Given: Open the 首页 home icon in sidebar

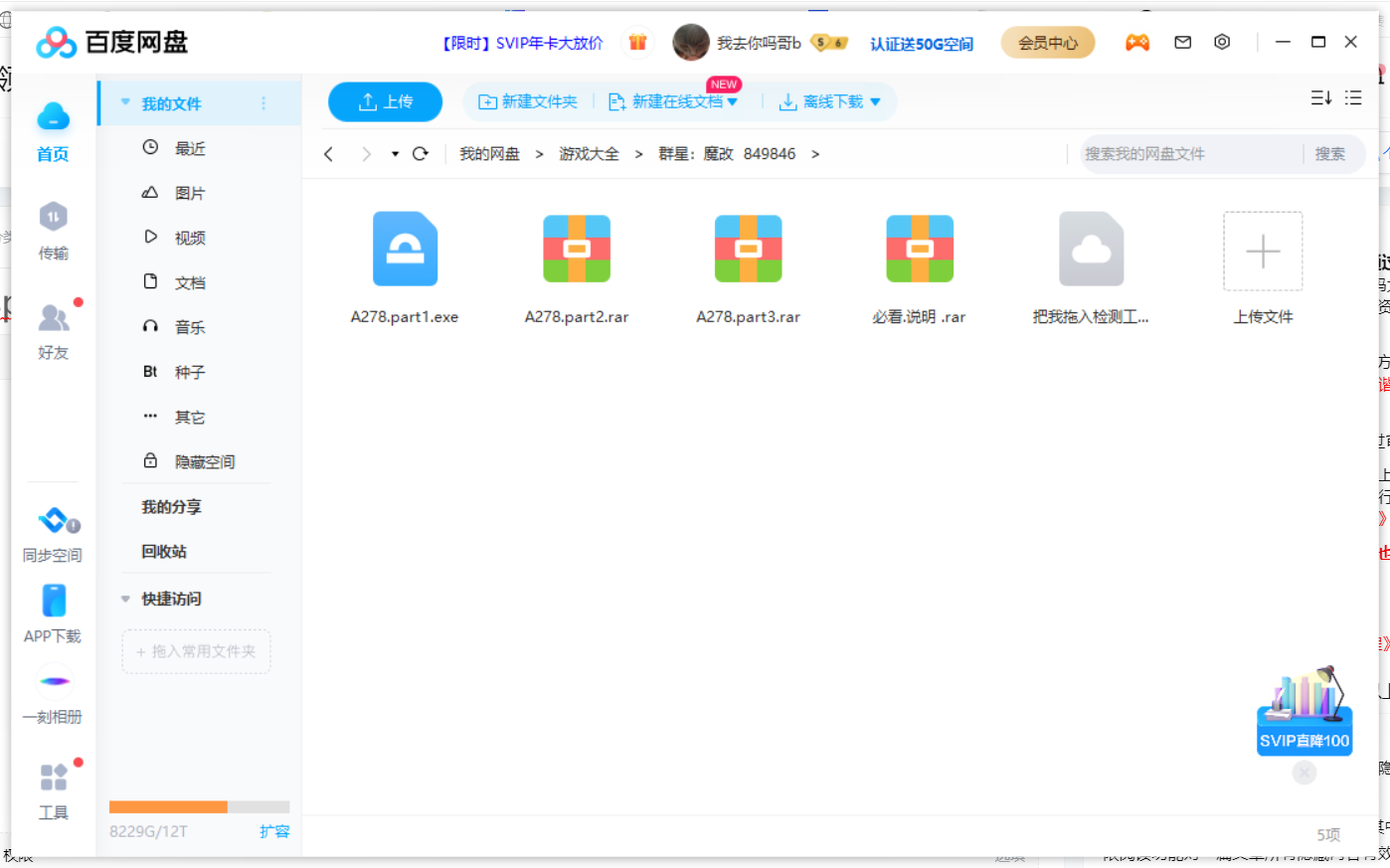Looking at the screenshot, I should [x=53, y=131].
